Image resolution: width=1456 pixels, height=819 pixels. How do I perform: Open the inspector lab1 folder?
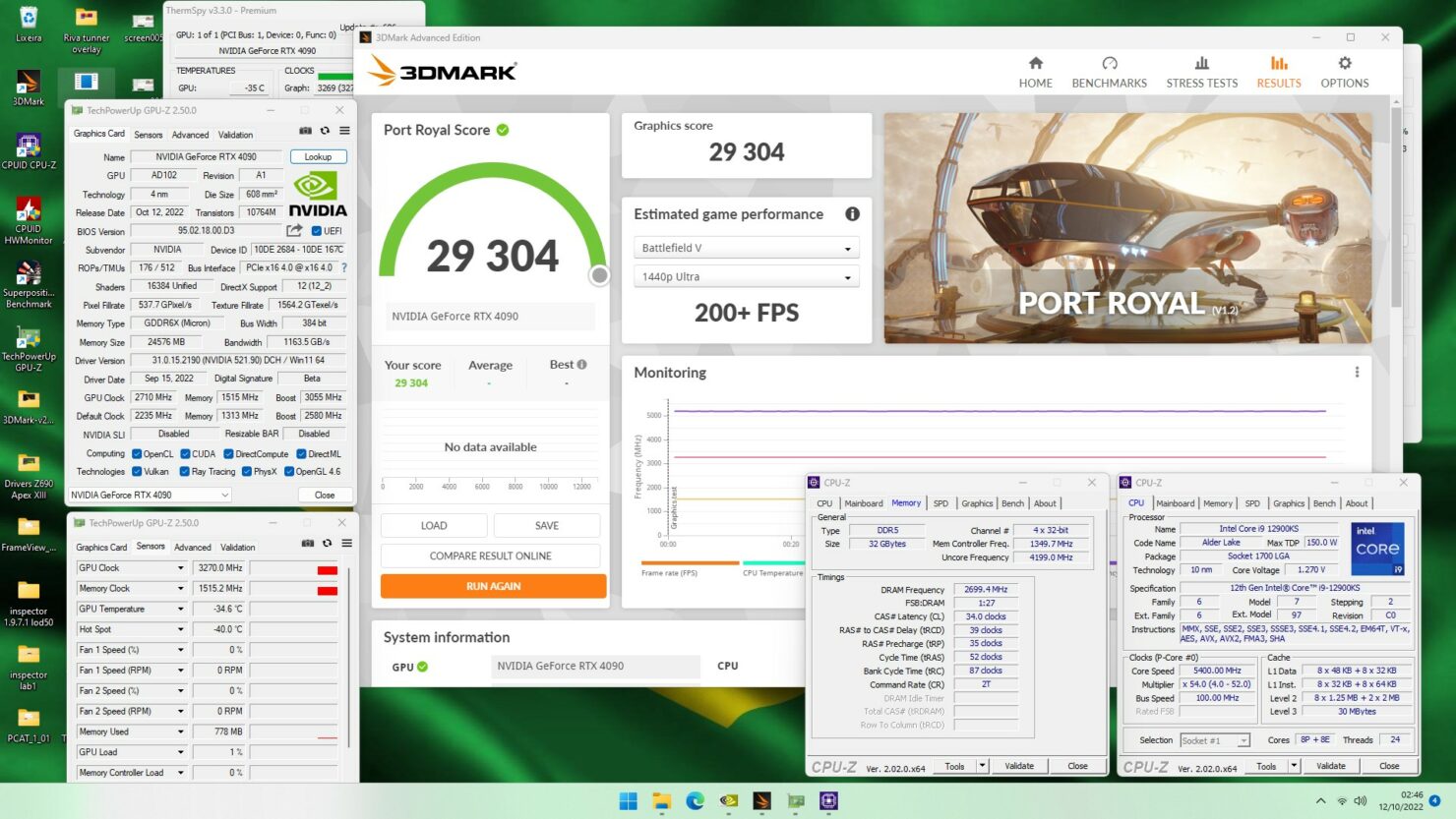pyautogui.click(x=29, y=667)
